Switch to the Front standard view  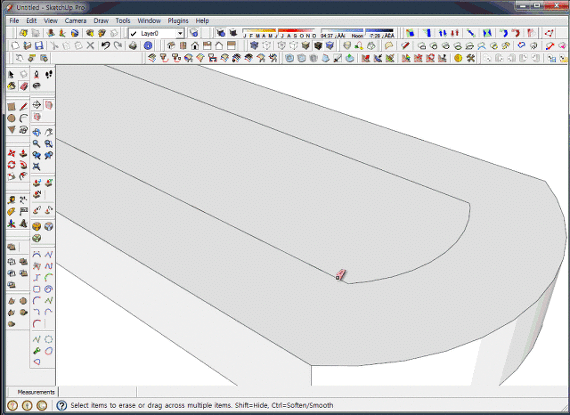[195, 46]
